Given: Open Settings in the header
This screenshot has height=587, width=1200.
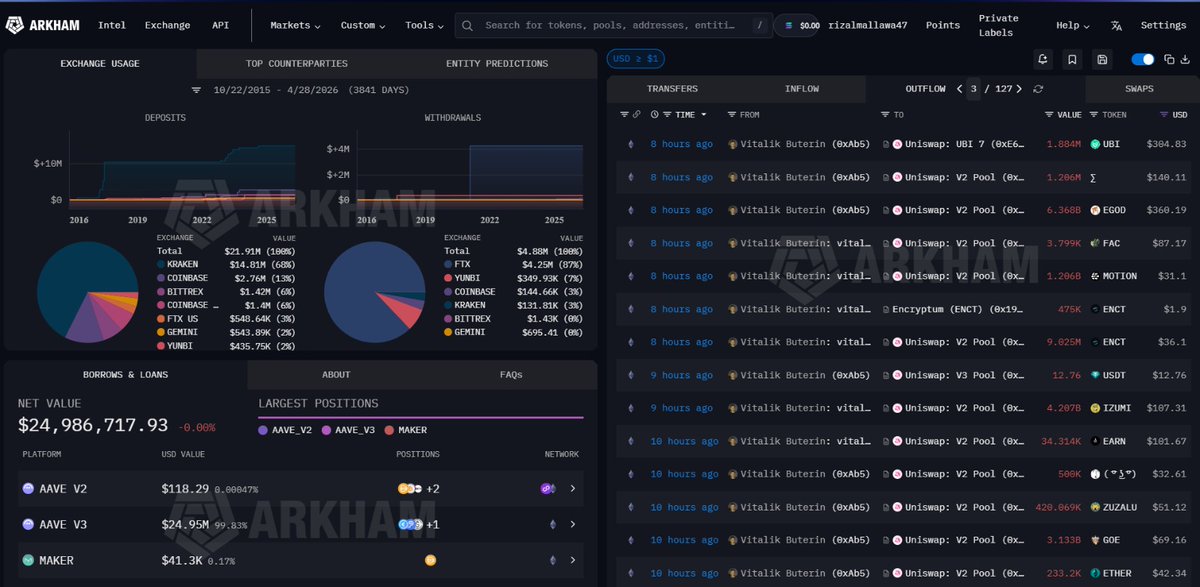Looking at the screenshot, I should pos(1163,25).
